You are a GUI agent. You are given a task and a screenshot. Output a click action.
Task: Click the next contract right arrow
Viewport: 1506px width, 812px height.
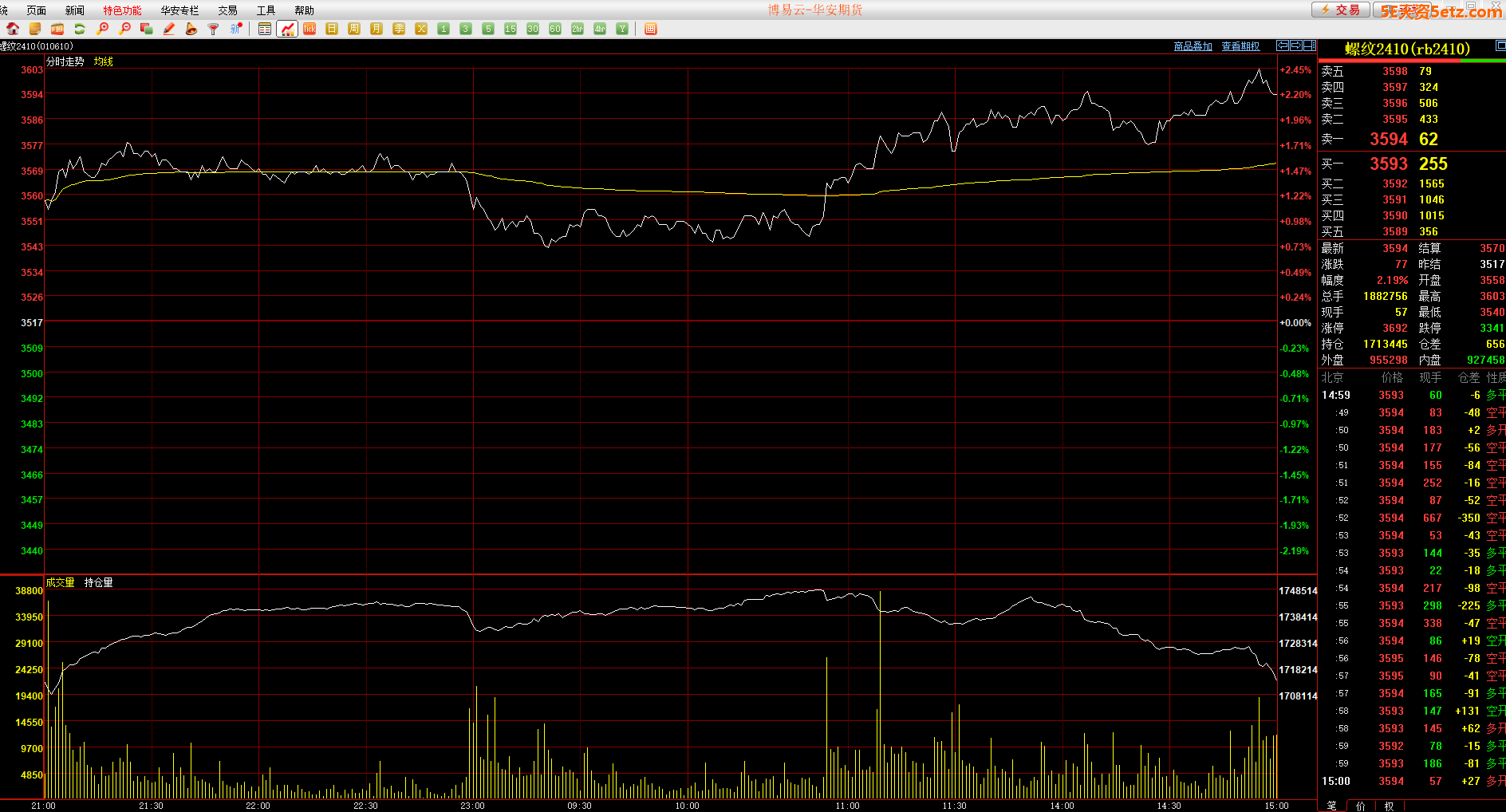coord(1296,45)
